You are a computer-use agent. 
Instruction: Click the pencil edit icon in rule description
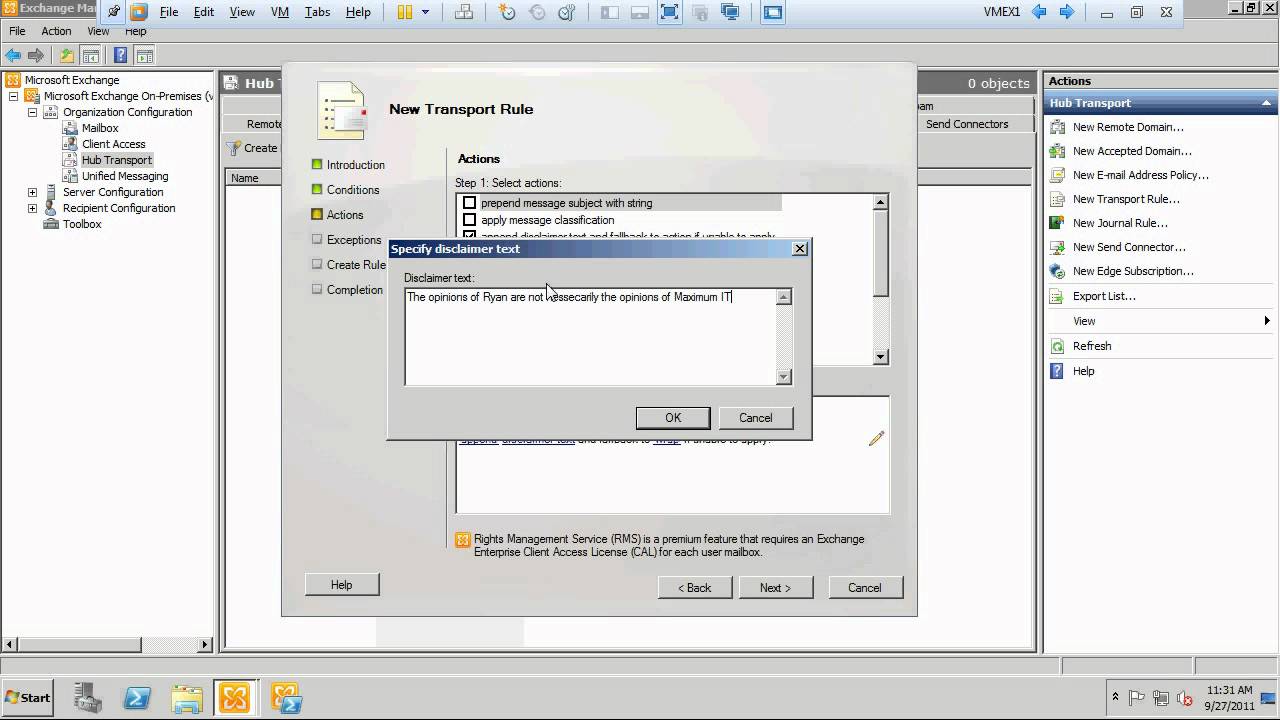click(x=876, y=438)
